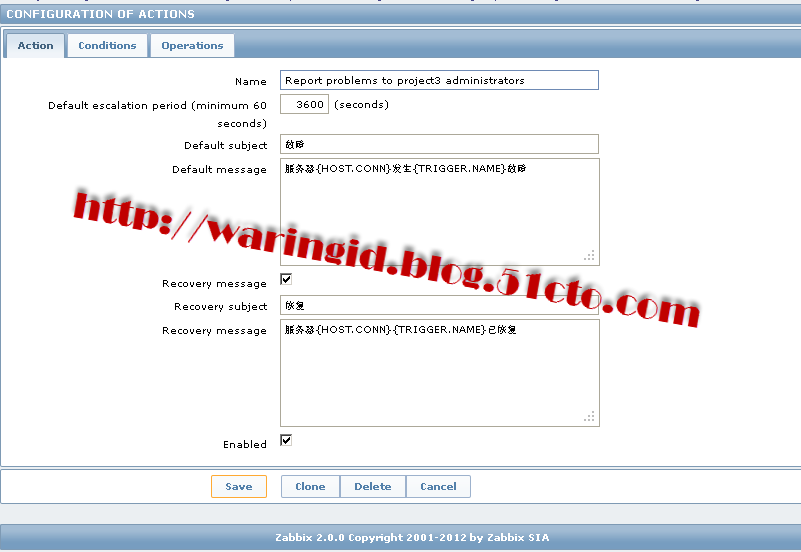Open the Operations tab

192,45
